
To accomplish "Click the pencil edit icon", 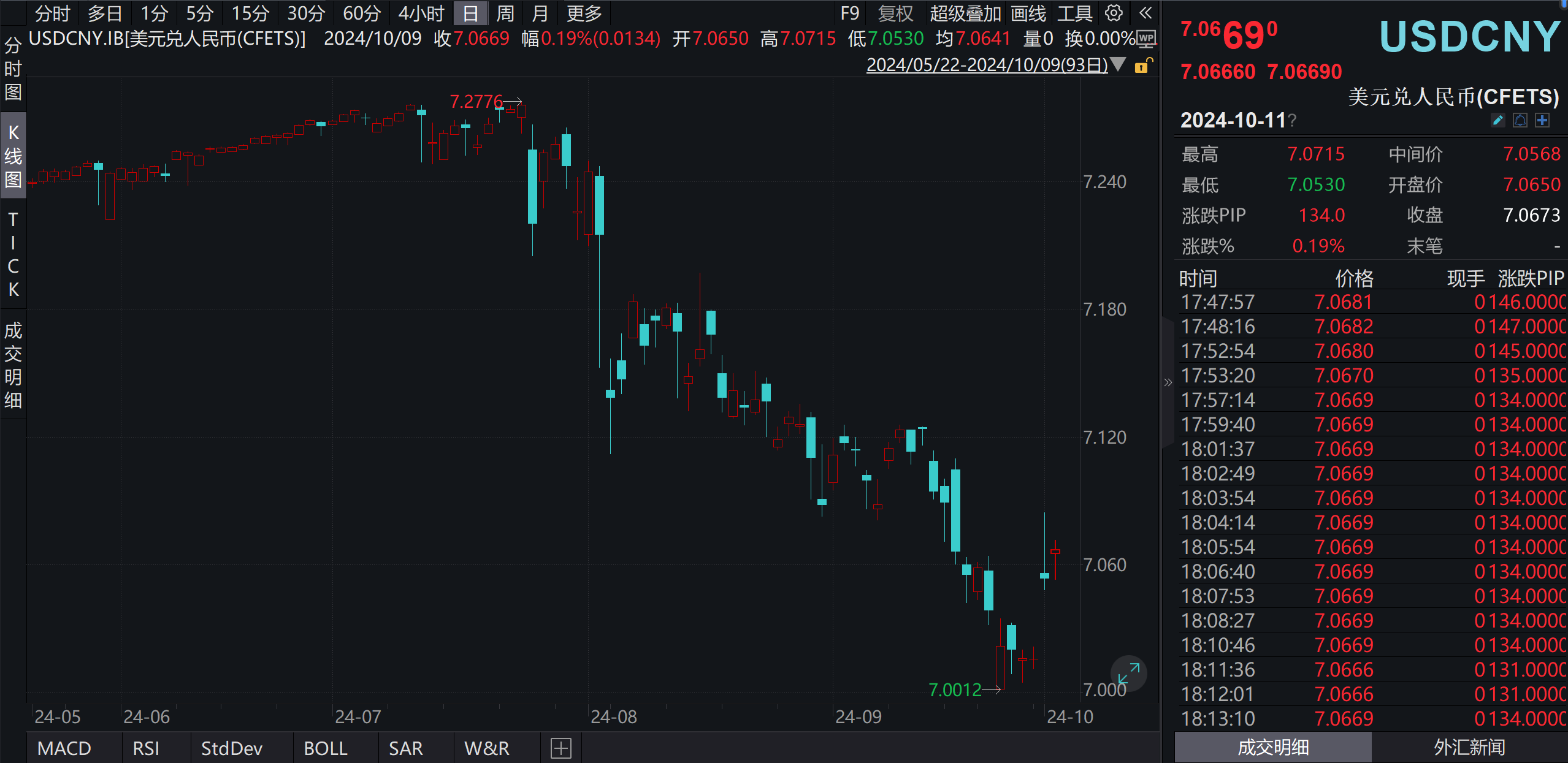I will pyautogui.click(x=1497, y=120).
